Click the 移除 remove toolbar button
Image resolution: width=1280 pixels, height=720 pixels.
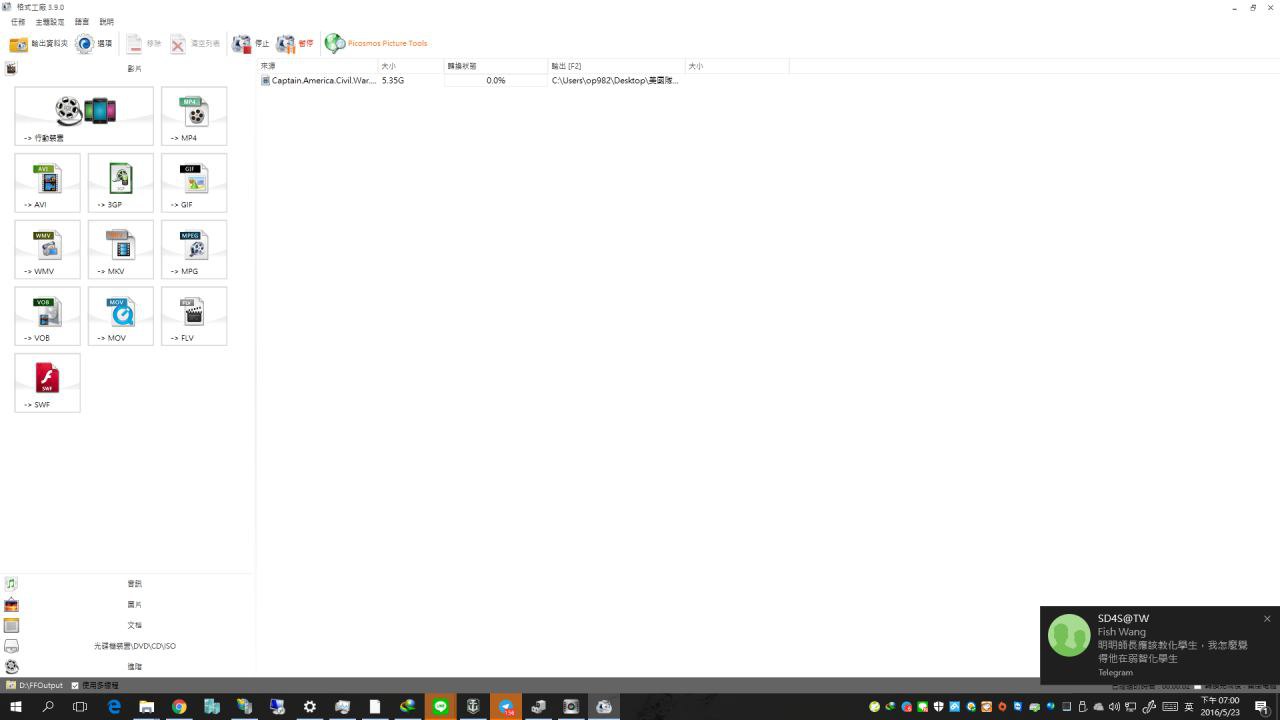144,44
